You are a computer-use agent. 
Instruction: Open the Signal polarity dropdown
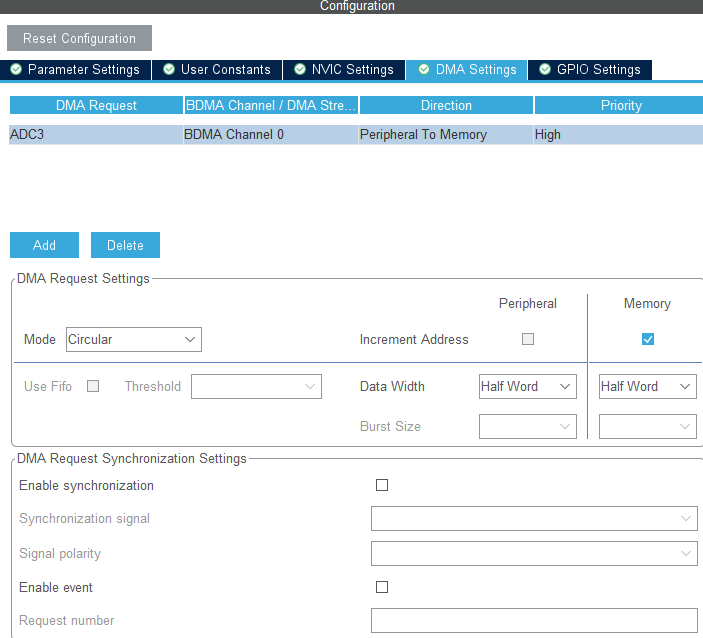tap(534, 553)
